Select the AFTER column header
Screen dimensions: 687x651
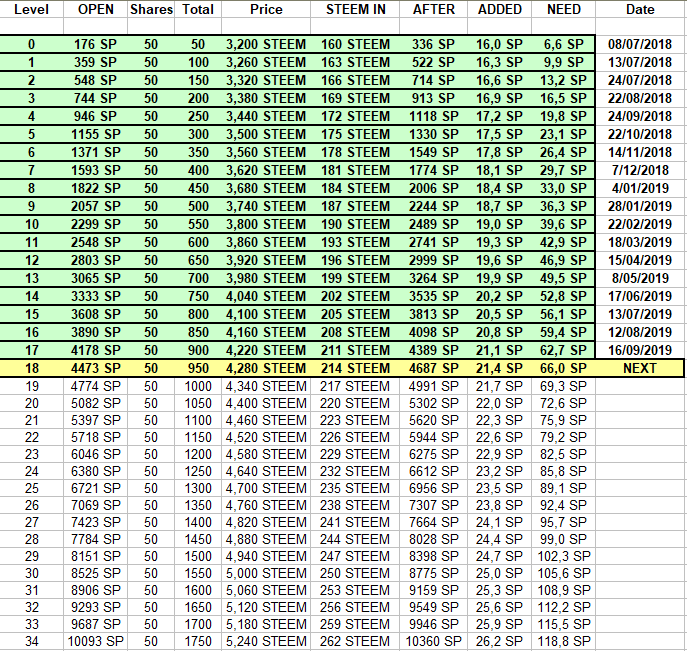[433, 9]
